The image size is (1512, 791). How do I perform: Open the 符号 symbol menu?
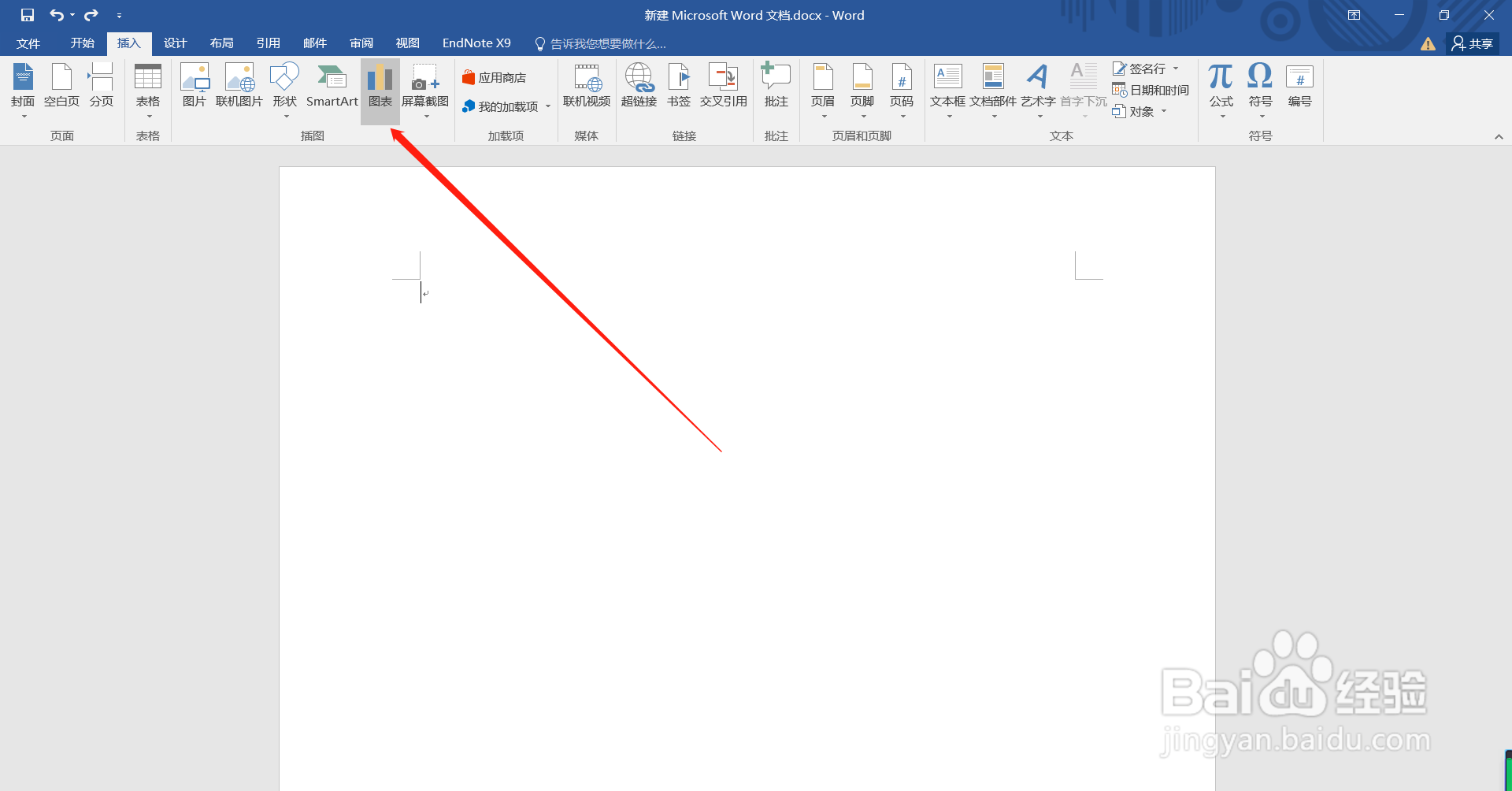[1260, 91]
